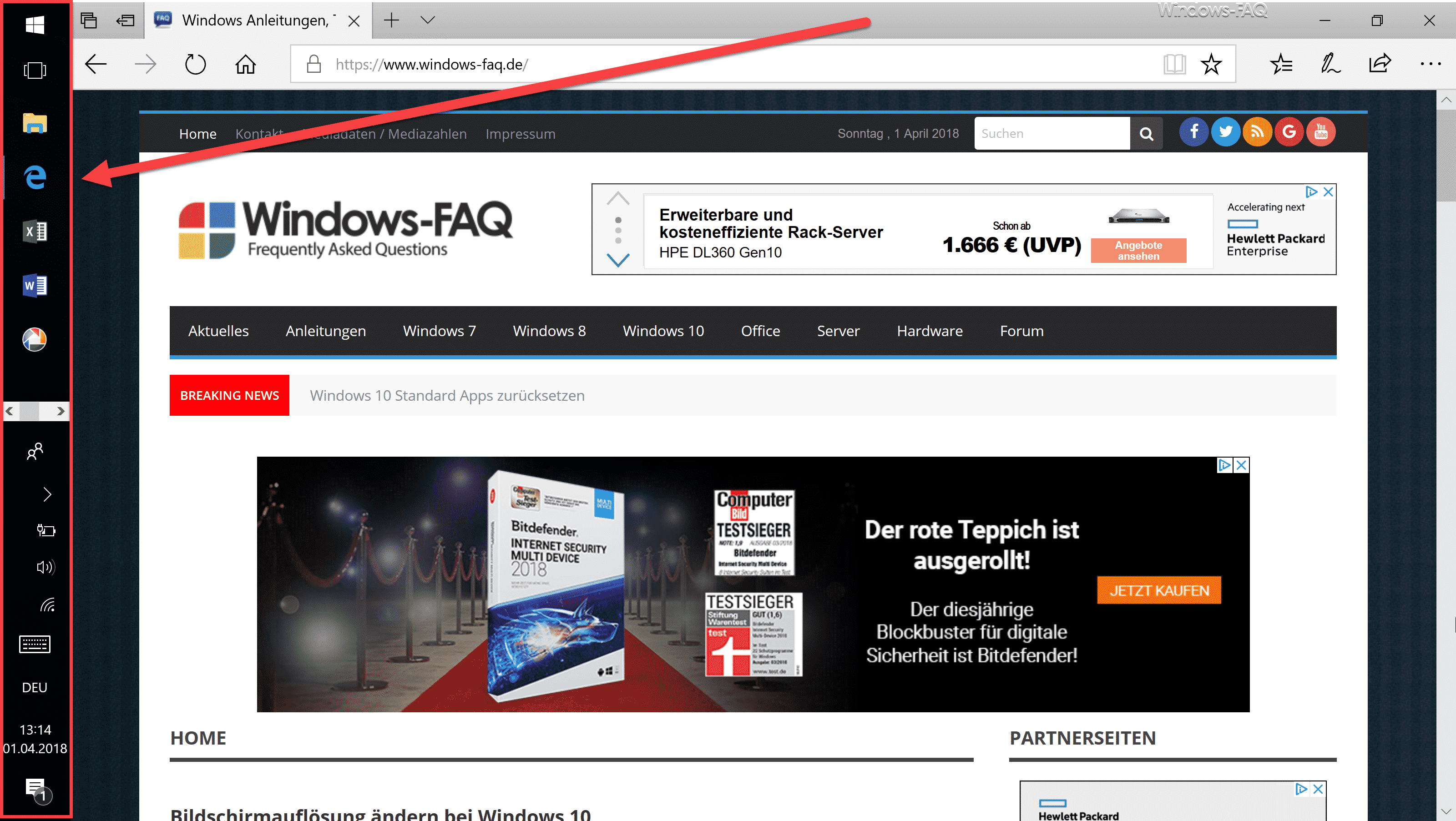Share this page from Edge toolbar
The width and height of the screenshot is (1456, 821).
1380,63
